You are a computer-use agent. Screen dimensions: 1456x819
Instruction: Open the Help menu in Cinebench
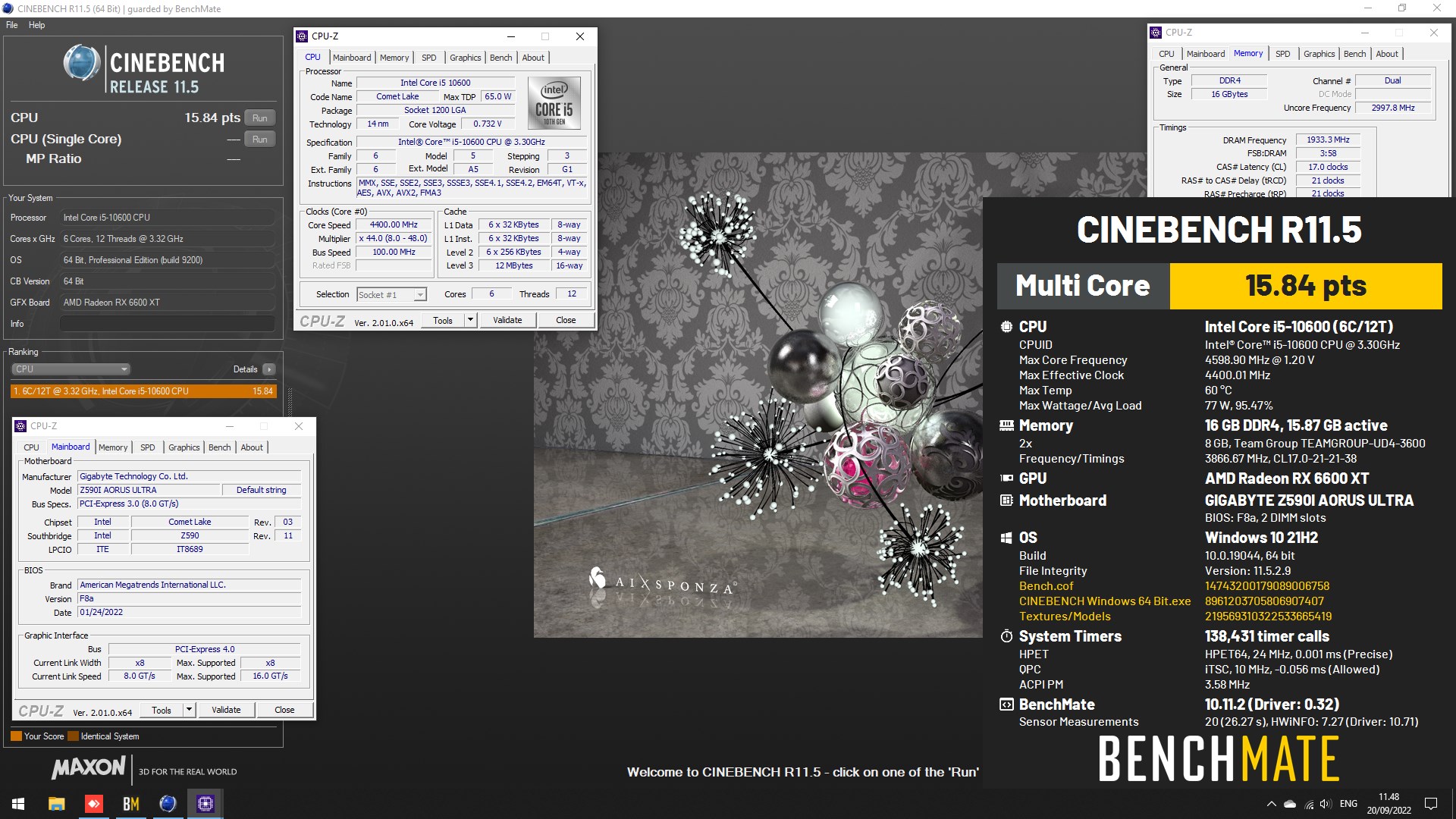click(36, 25)
